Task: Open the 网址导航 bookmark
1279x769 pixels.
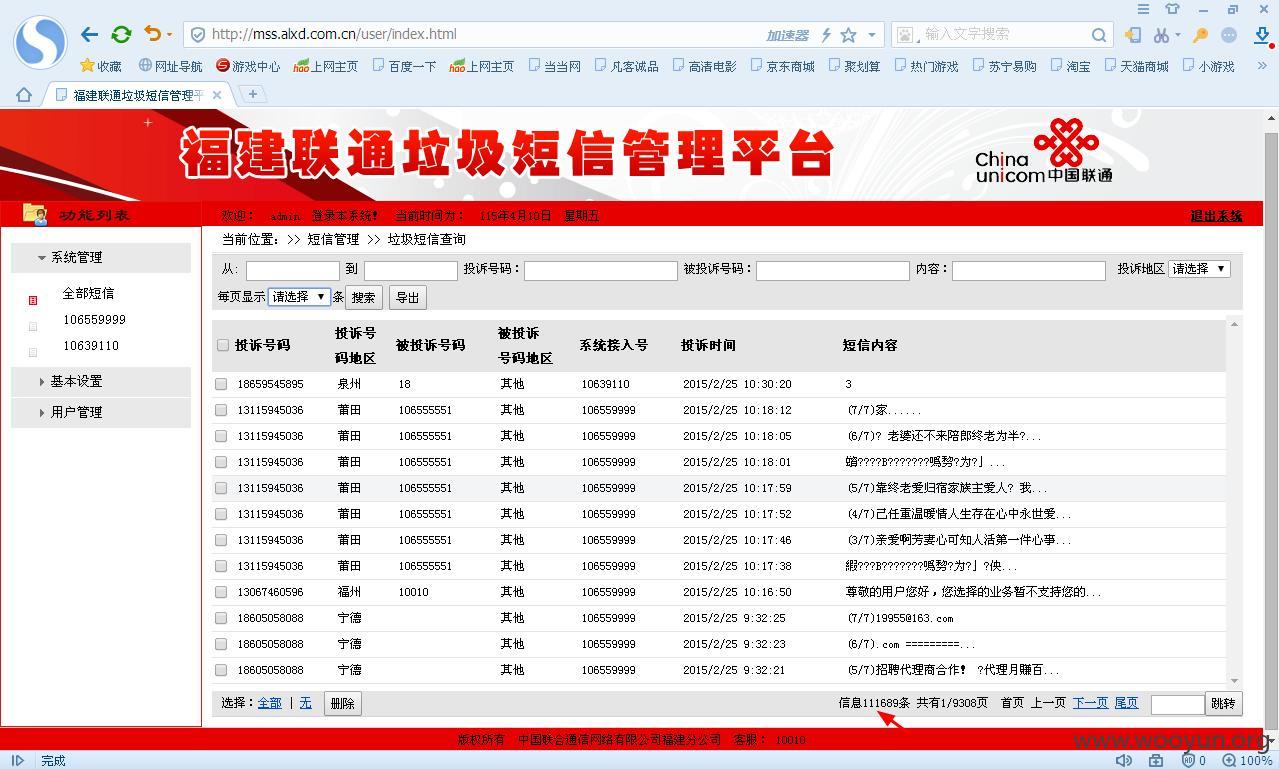Action: [x=170, y=66]
